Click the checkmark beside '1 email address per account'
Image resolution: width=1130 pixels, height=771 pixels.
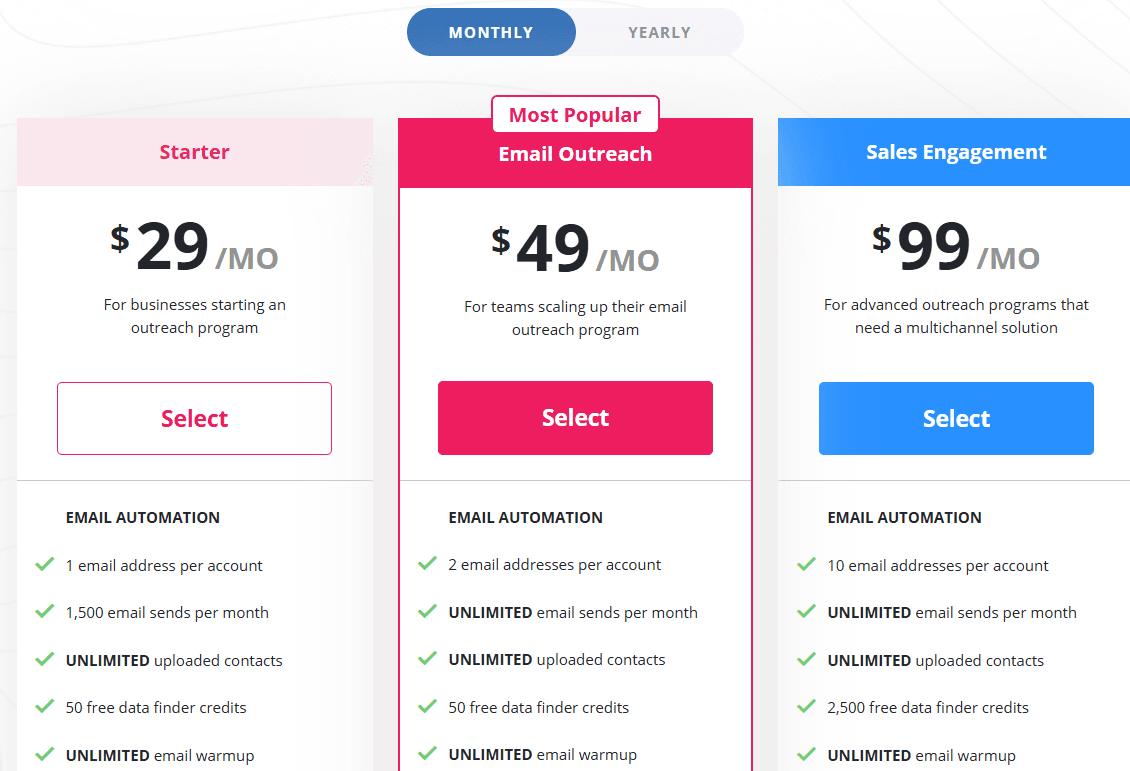click(x=44, y=565)
